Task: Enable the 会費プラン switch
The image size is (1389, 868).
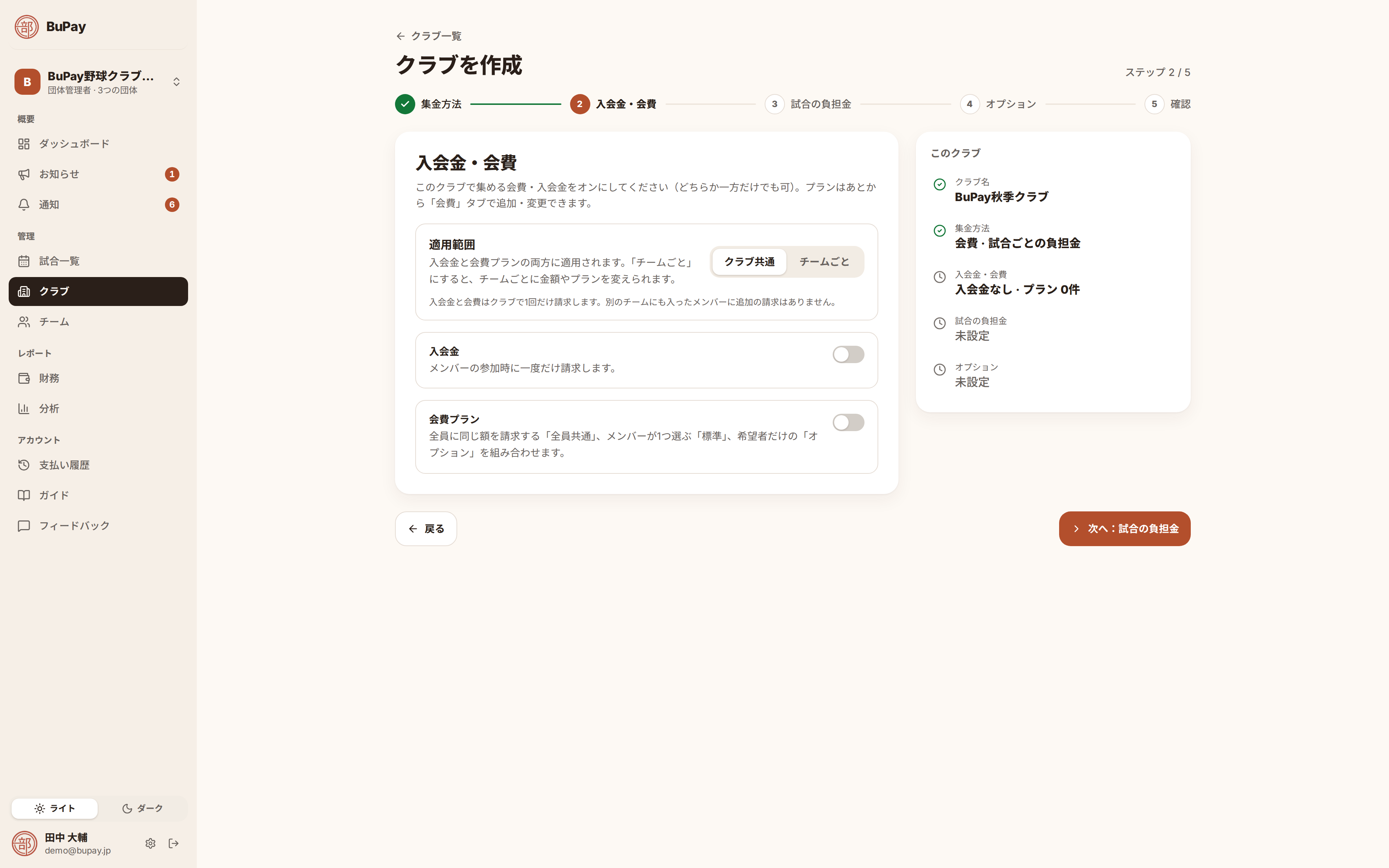Action: coord(848,422)
